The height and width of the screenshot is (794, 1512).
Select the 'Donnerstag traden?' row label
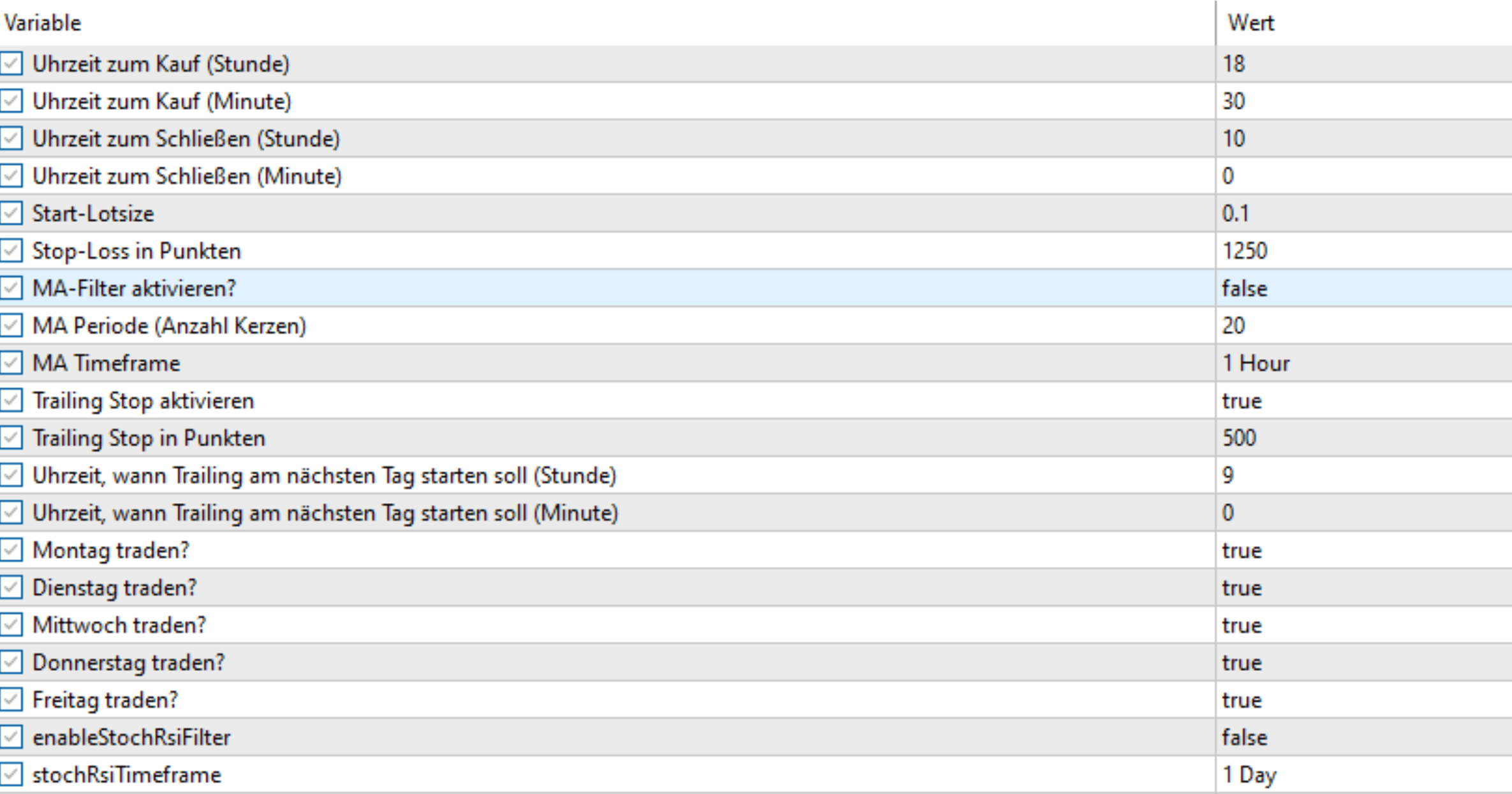point(128,663)
